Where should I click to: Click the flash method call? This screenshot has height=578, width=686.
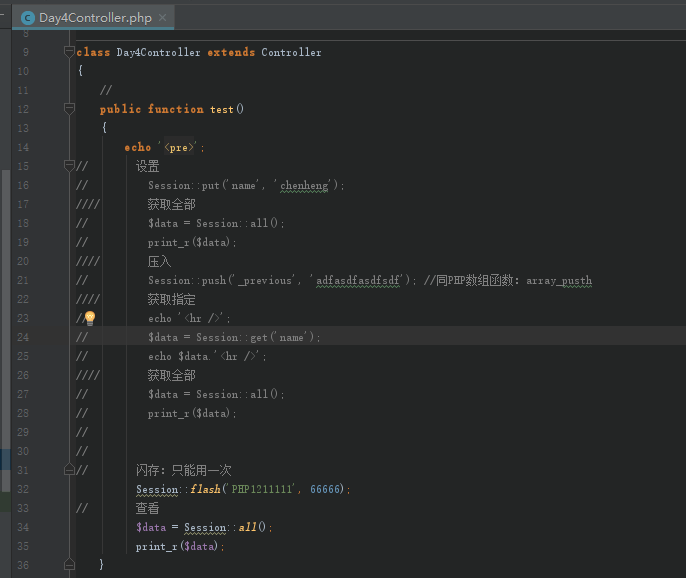(x=207, y=489)
